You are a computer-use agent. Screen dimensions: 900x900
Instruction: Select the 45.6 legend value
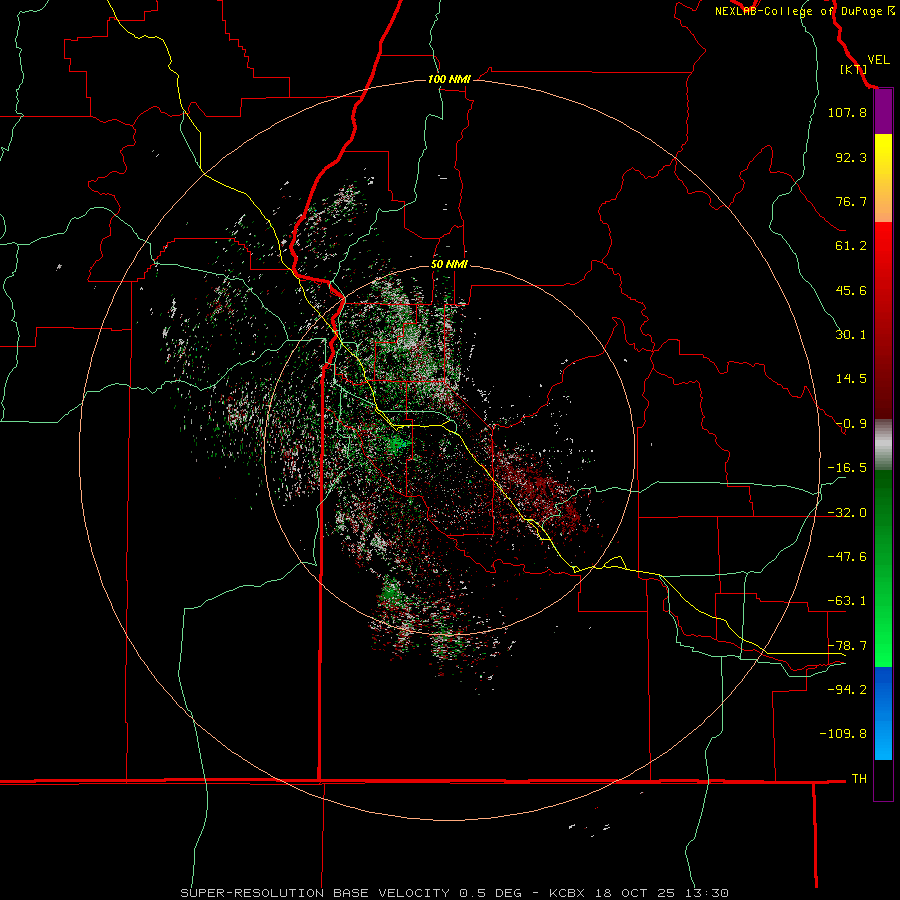851,290
